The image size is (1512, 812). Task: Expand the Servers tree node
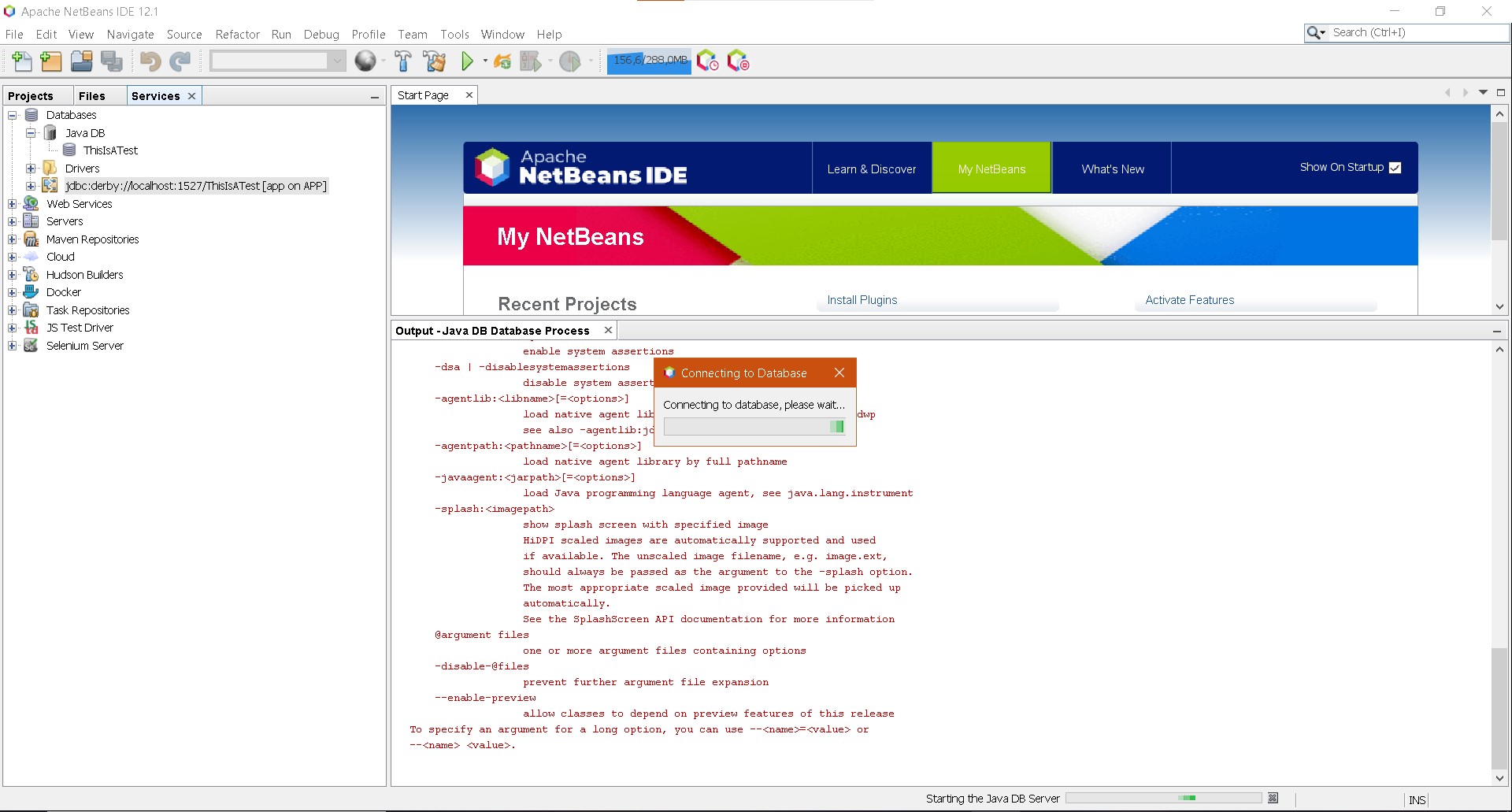click(x=13, y=221)
